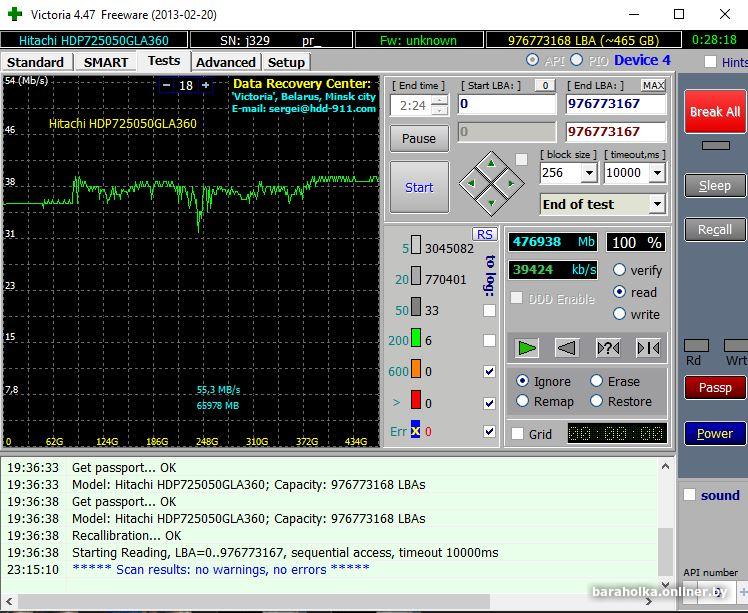This screenshot has height=613, width=748.
Task: Click the orange 600 ms block swatch
Action: coord(416,369)
